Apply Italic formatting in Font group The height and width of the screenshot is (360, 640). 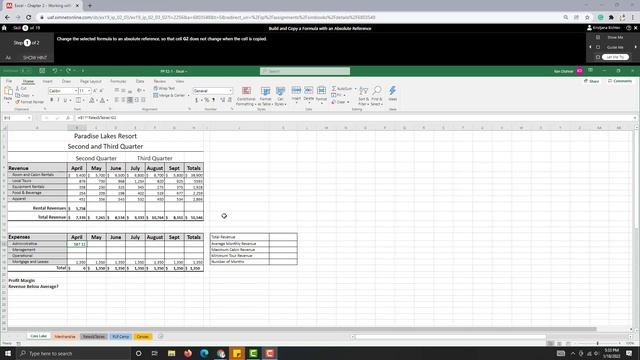tap(58, 100)
